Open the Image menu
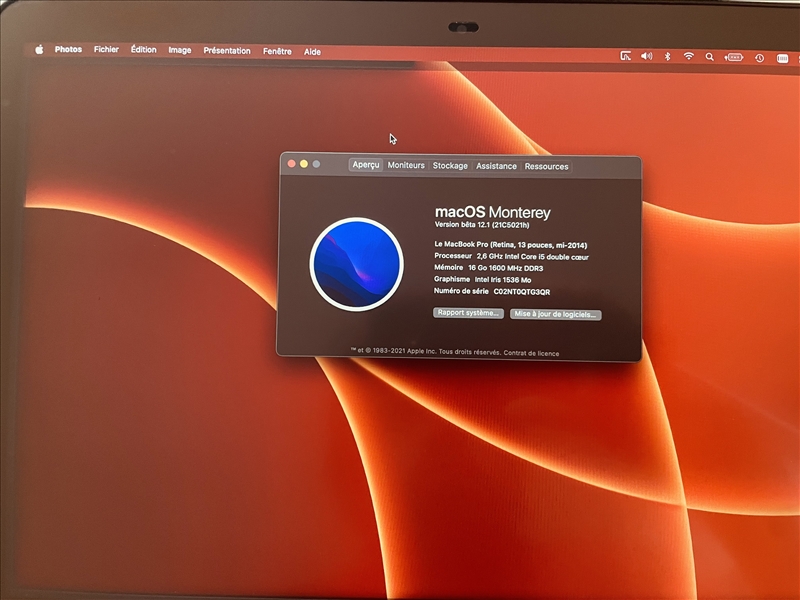This screenshot has height=600, width=800. pos(180,50)
